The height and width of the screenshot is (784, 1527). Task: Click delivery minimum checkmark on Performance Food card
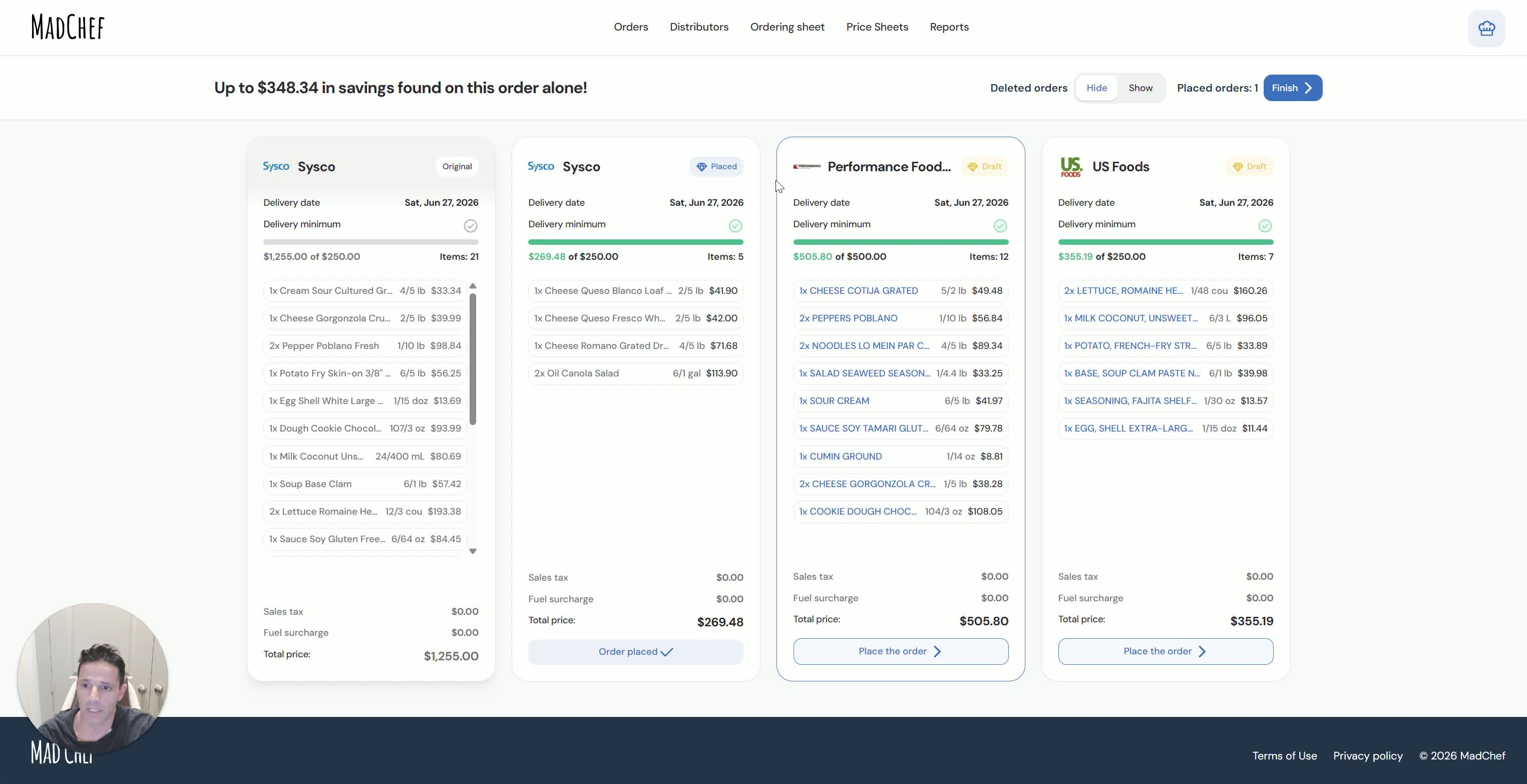click(x=1001, y=226)
